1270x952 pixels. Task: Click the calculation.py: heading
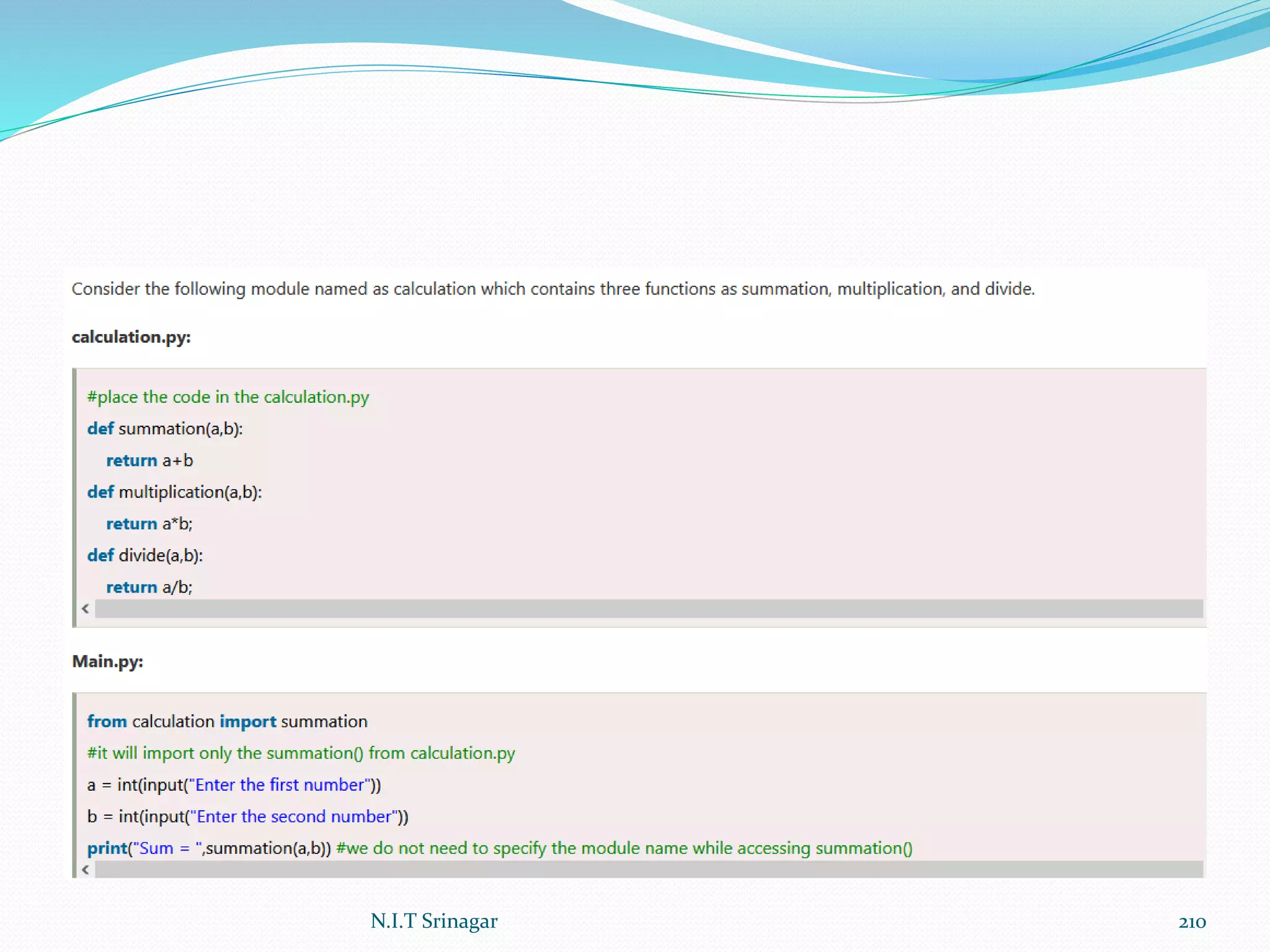click(131, 337)
